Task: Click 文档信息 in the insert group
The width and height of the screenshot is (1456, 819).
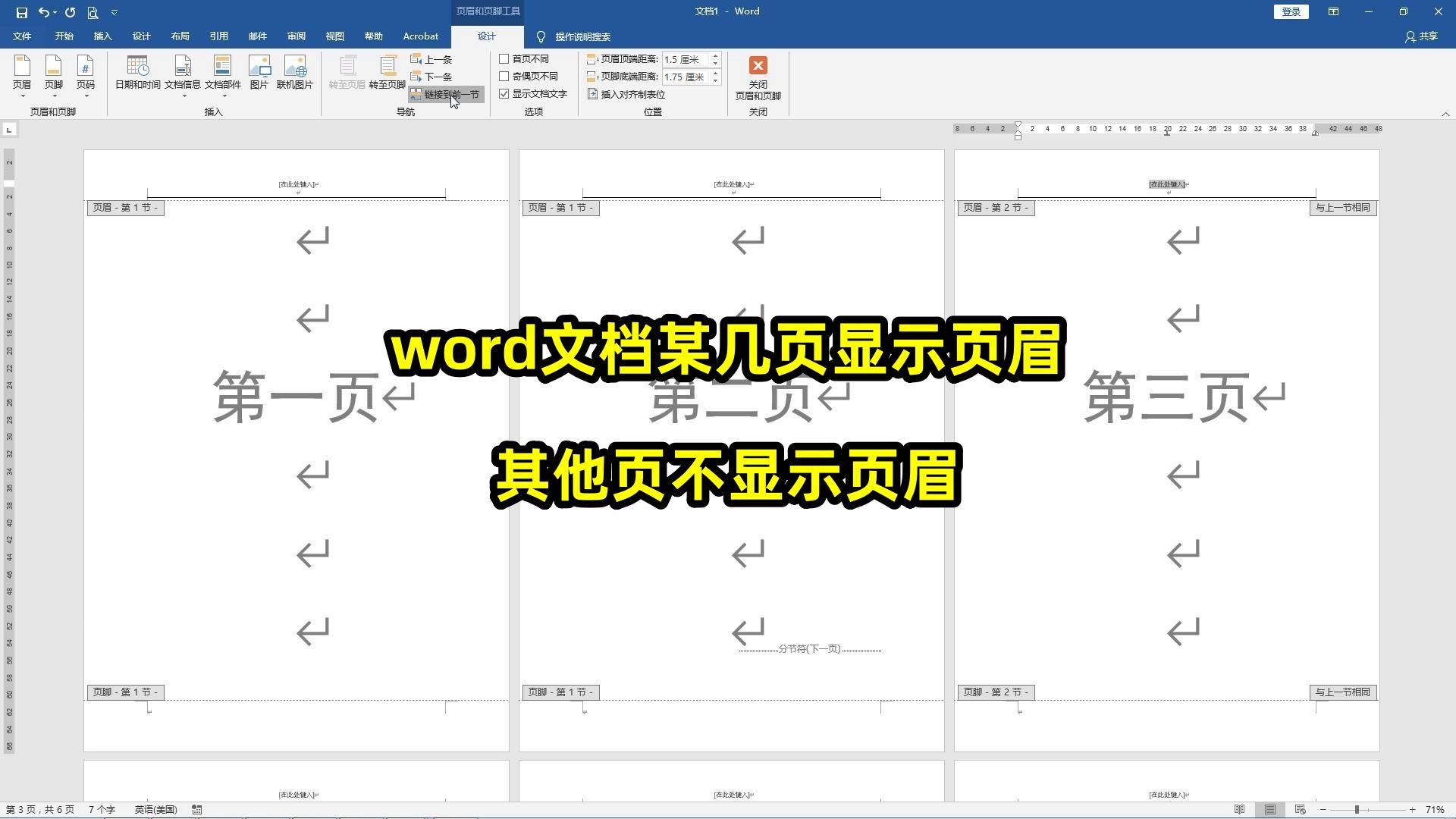Action: 183,72
